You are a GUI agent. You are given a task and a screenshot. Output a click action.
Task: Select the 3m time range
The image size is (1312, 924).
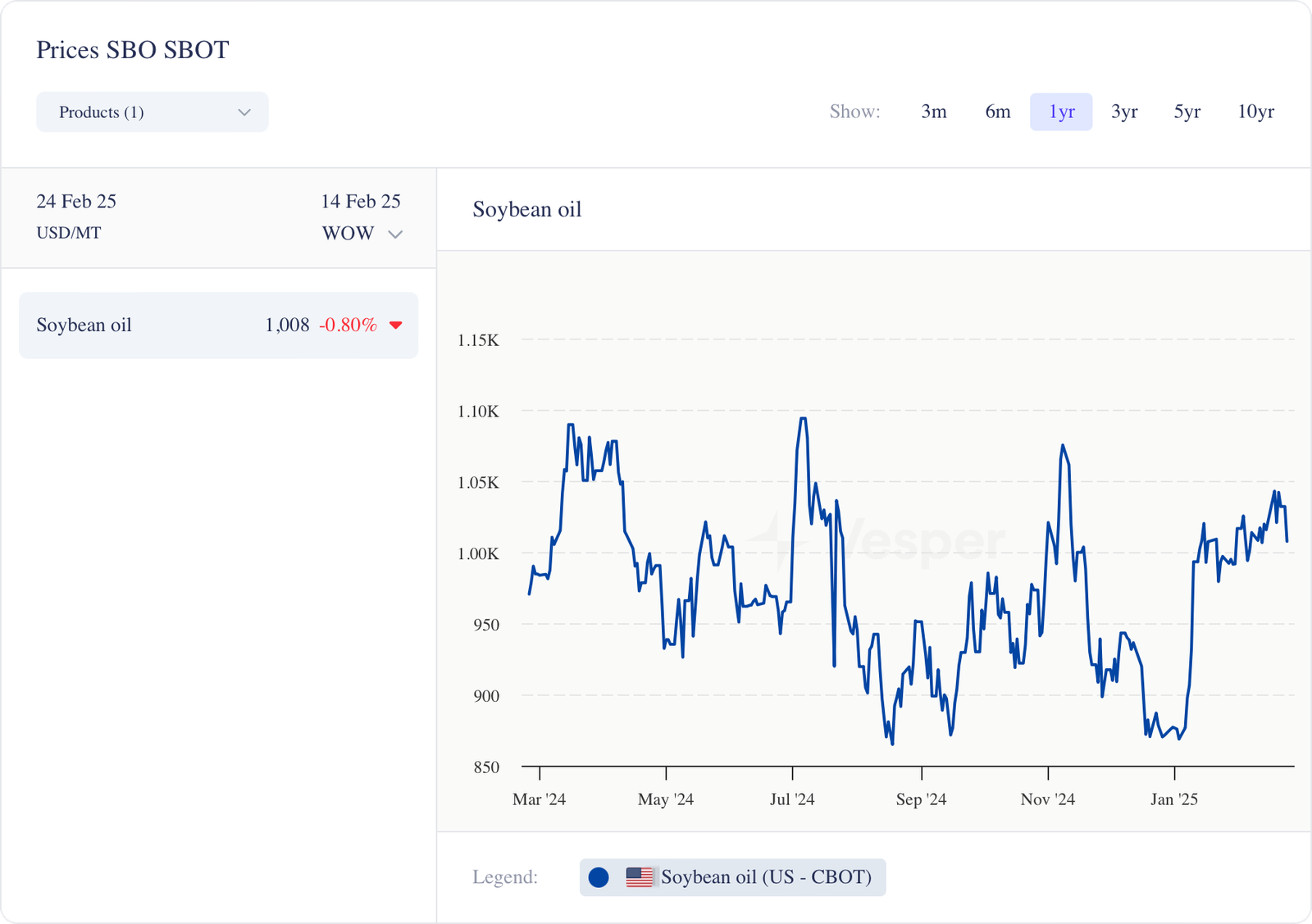[933, 112]
